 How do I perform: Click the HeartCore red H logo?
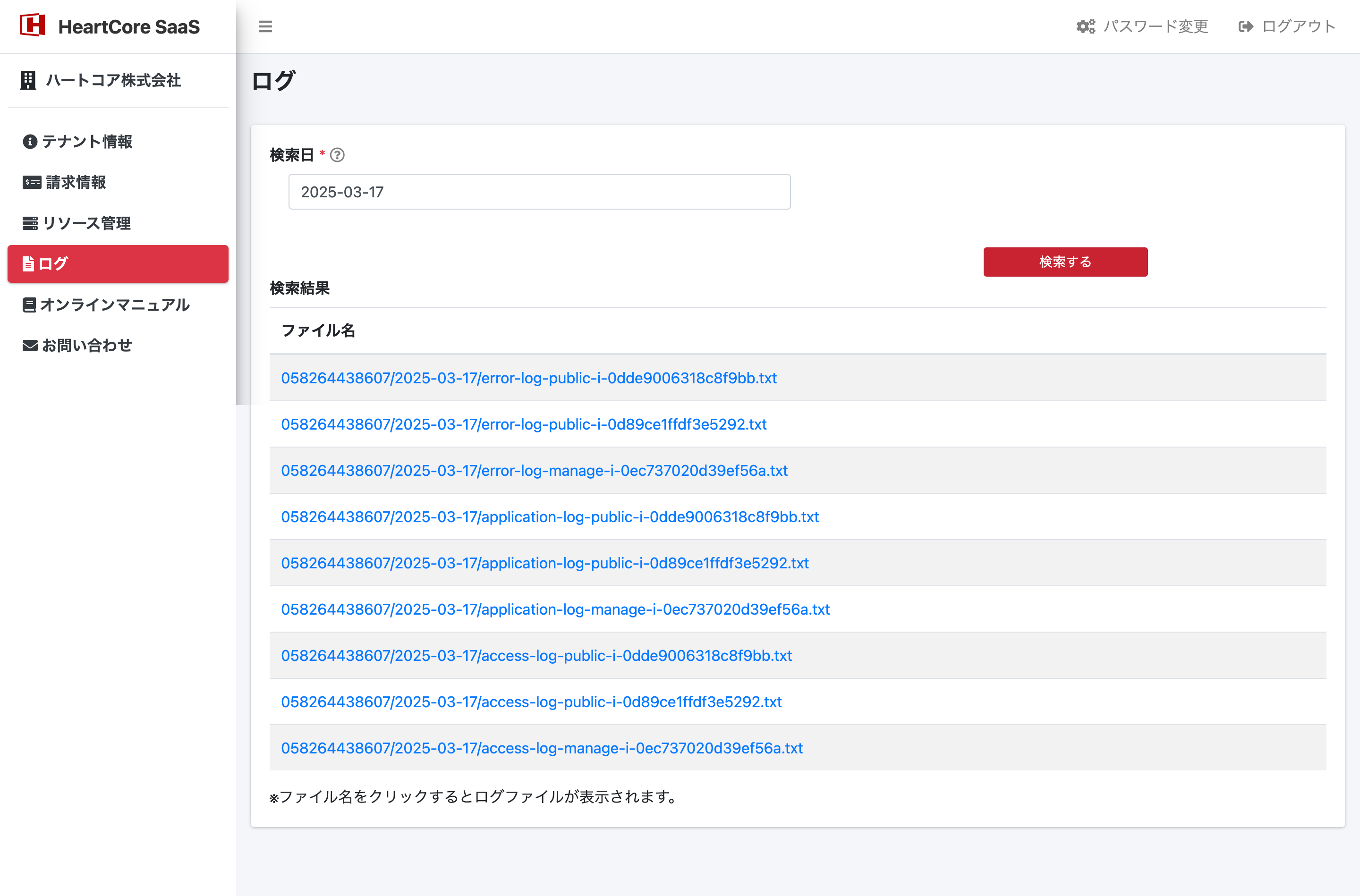[33, 25]
